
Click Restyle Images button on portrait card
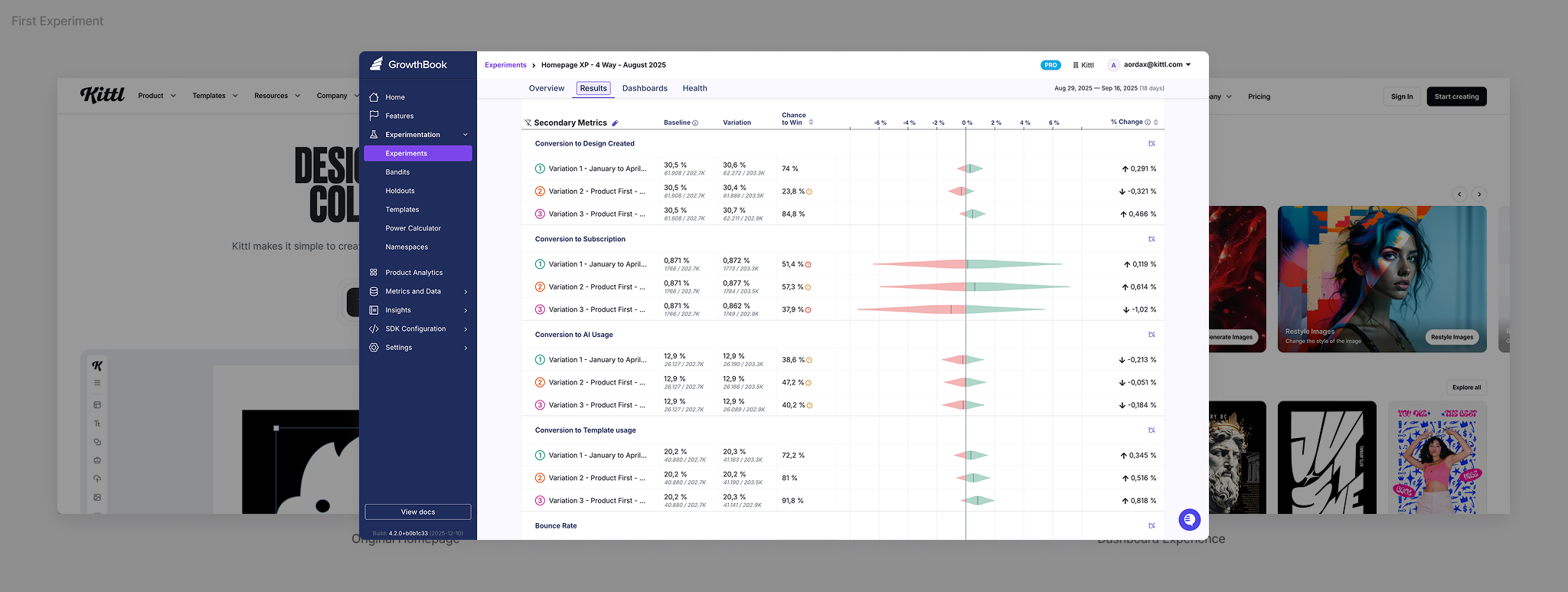(x=1452, y=337)
